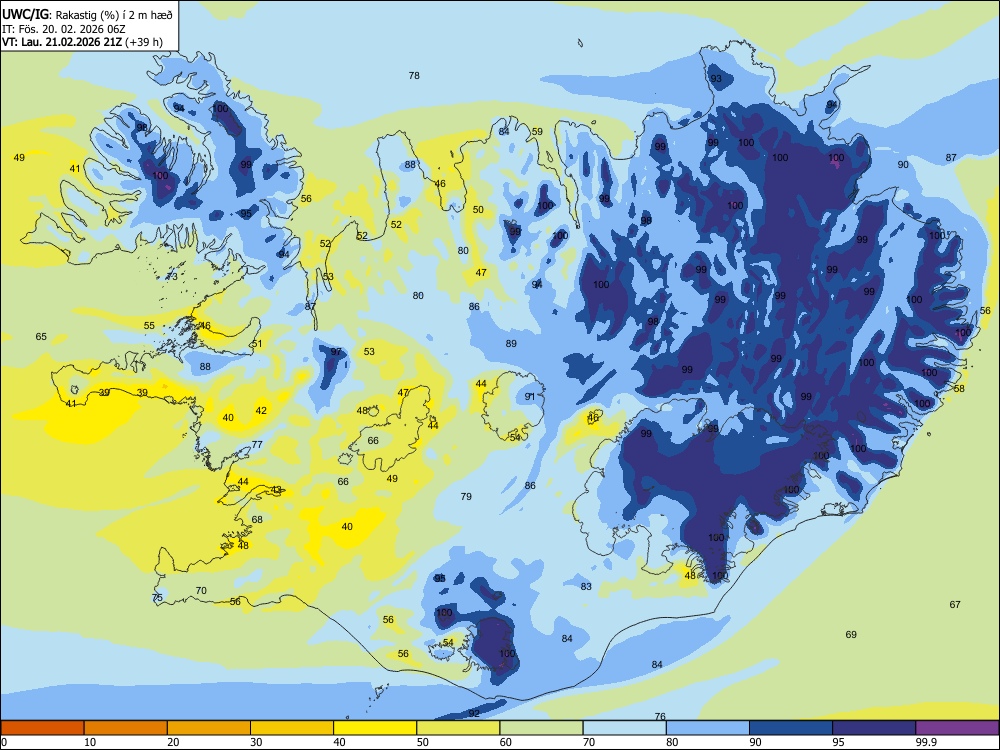Click the humidity value '91' on Hofsjökull glacier
Screen dimensions: 1000x750
[x=530, y=396]
